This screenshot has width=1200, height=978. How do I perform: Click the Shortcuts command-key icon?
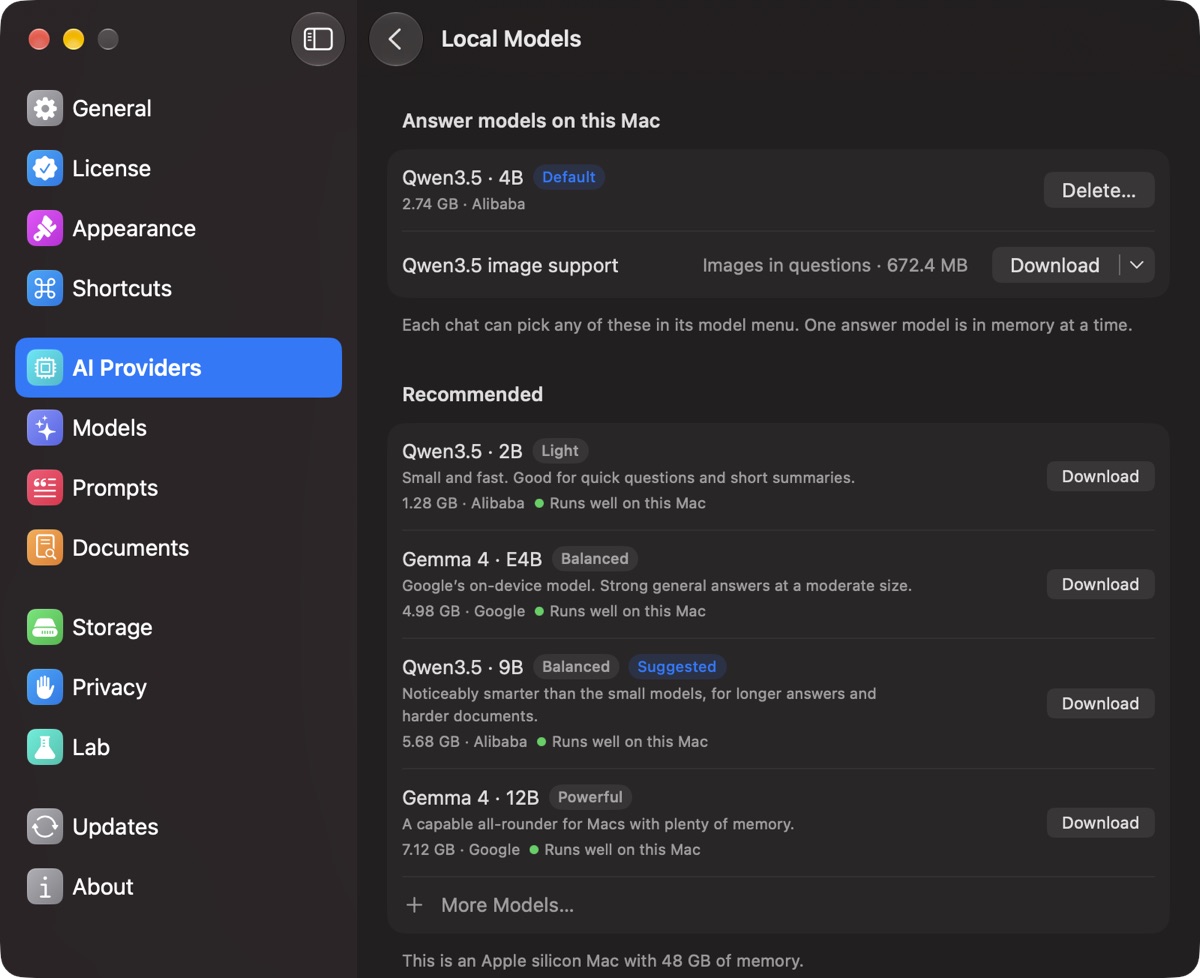click(x=45, y=289)
